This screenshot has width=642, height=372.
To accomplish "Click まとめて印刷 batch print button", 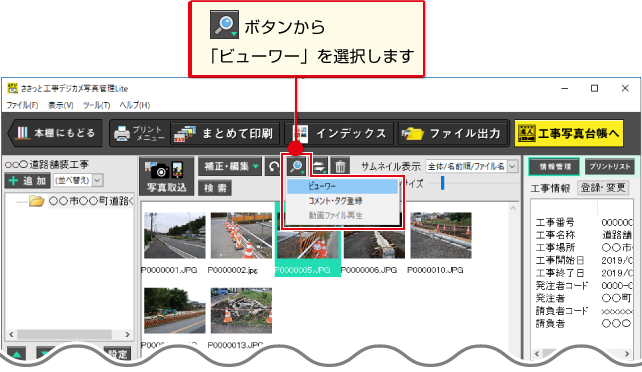I will click(224, 133).
